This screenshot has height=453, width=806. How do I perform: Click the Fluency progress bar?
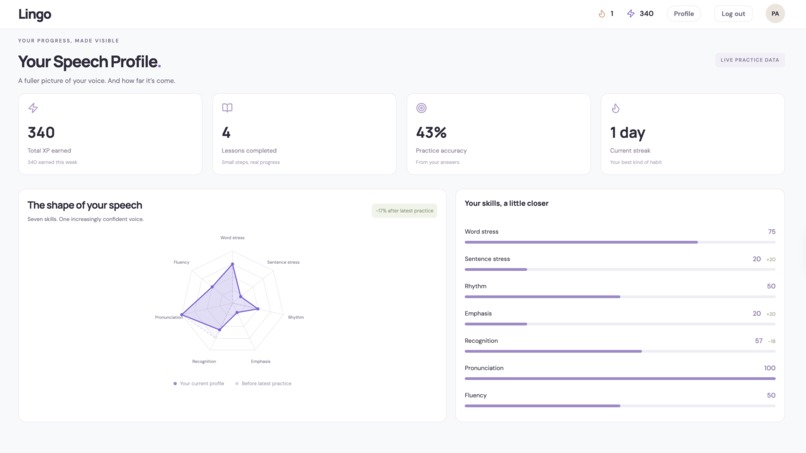click(620, 406)
